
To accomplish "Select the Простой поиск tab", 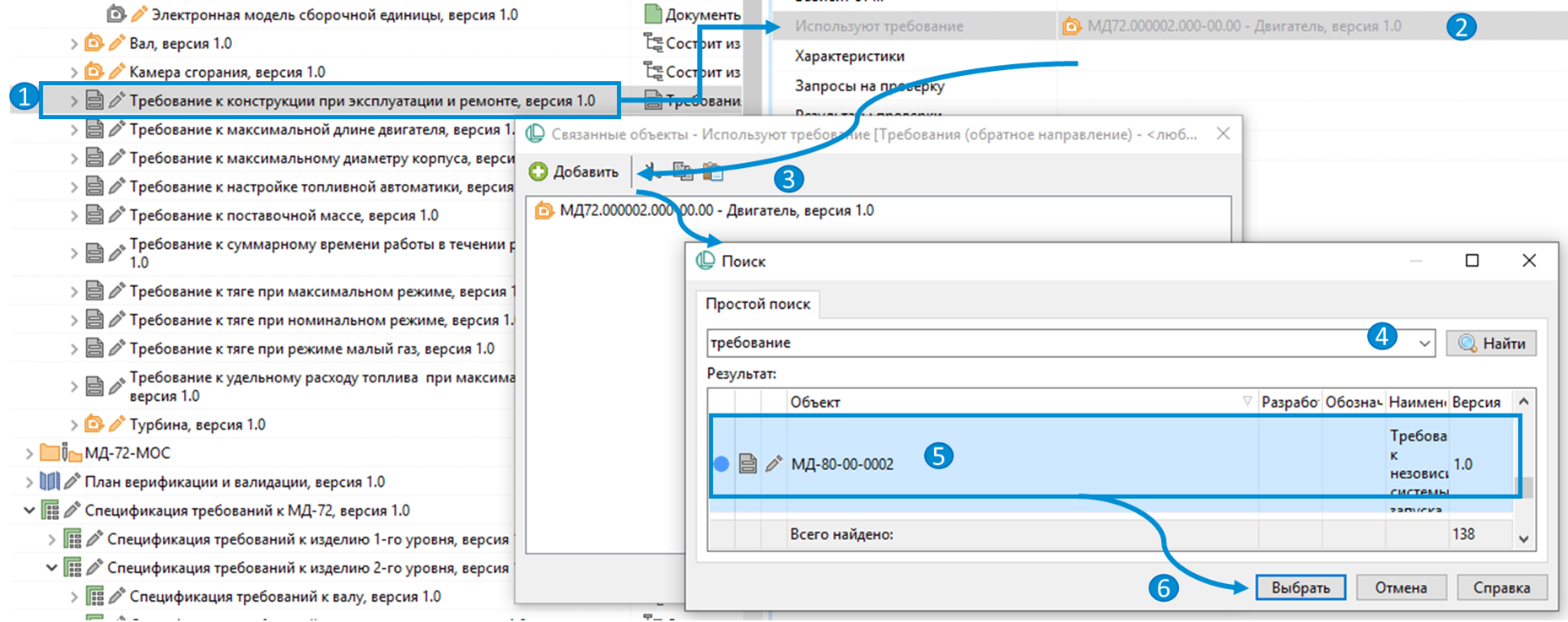I will [x=757, y=304].
